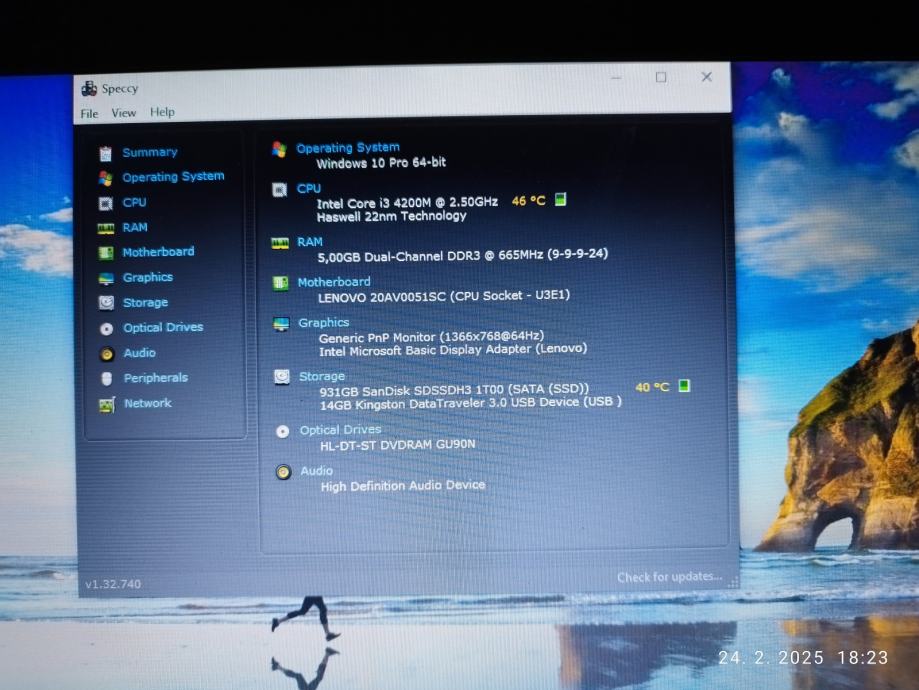Click the RAM module icon in sidebar
This screenshot has height=690, width=919.
[x=105, y=228]
